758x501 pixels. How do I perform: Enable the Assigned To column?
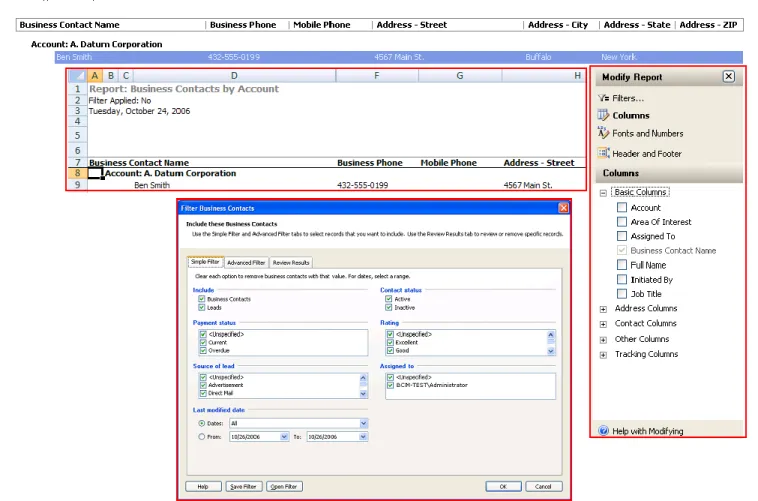click(x=622, y=236)
